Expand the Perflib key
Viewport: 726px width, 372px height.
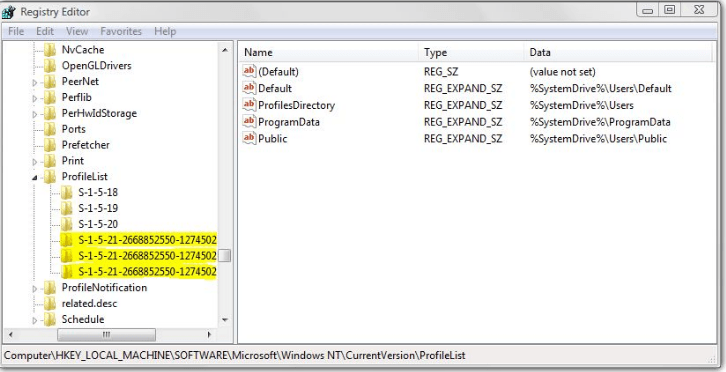pyautogui.click(x=35, y=98)
